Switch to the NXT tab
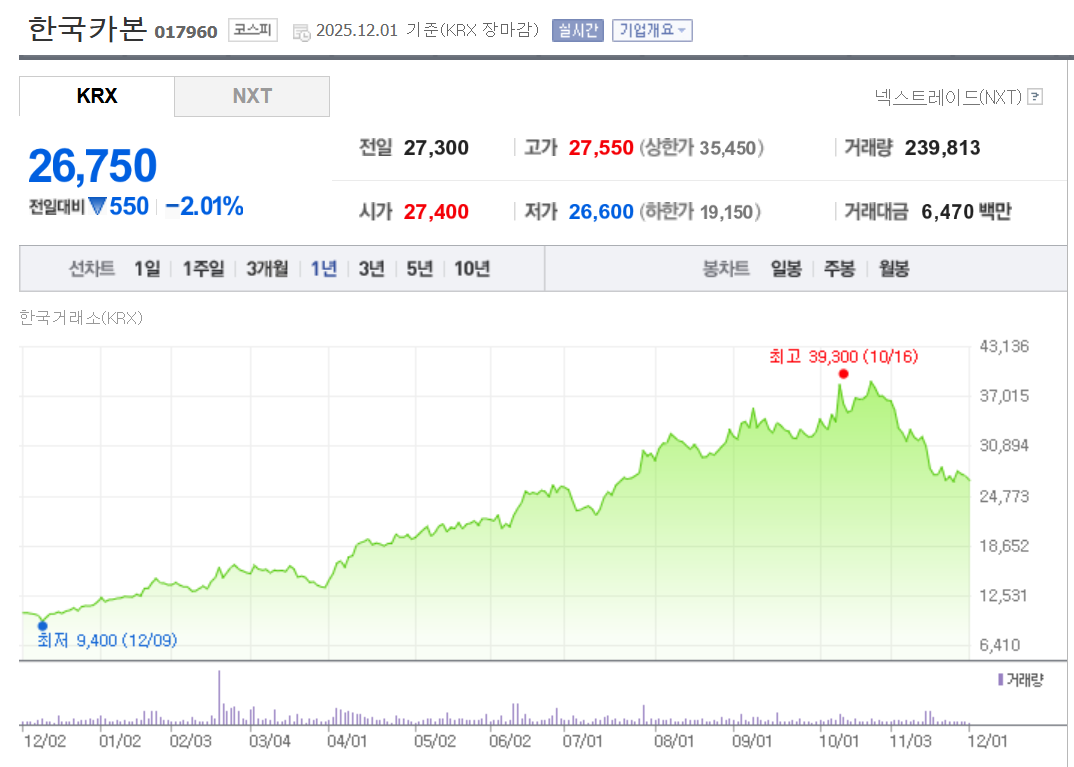This screenshot has height=767, width=1074. click(252, 96)
